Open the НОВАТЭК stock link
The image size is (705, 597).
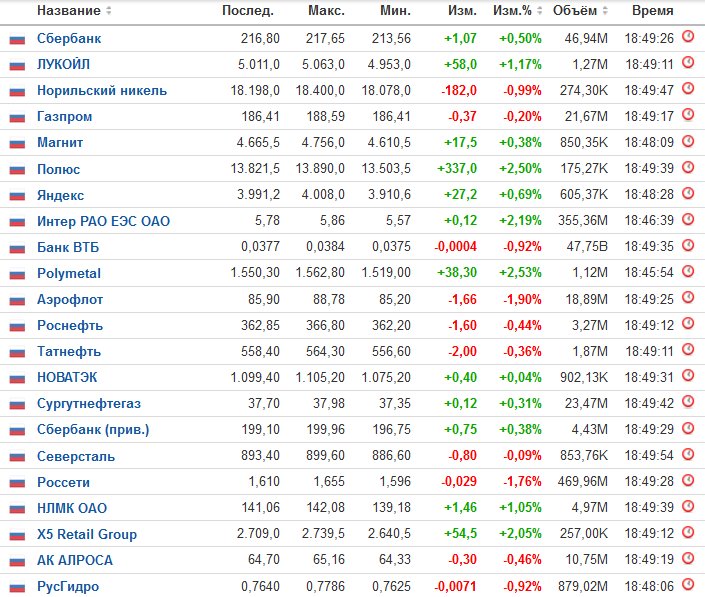click(67, 377)
